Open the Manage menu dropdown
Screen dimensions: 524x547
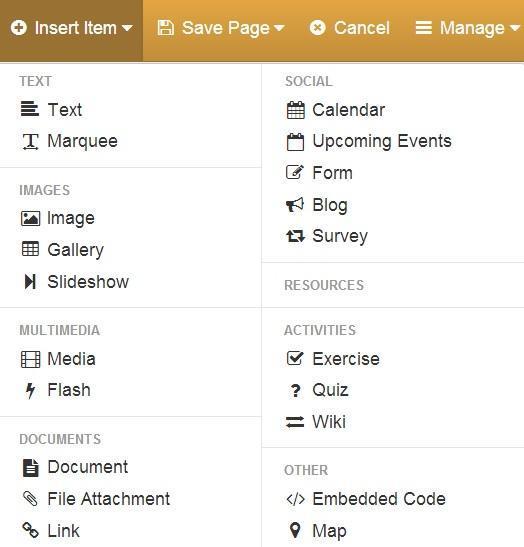(x=467, y=28)
